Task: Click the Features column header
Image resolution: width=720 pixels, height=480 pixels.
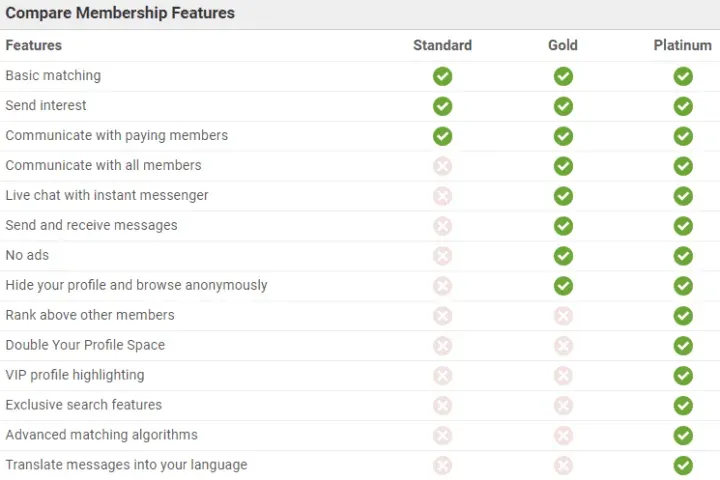Action: coord(33,45)
